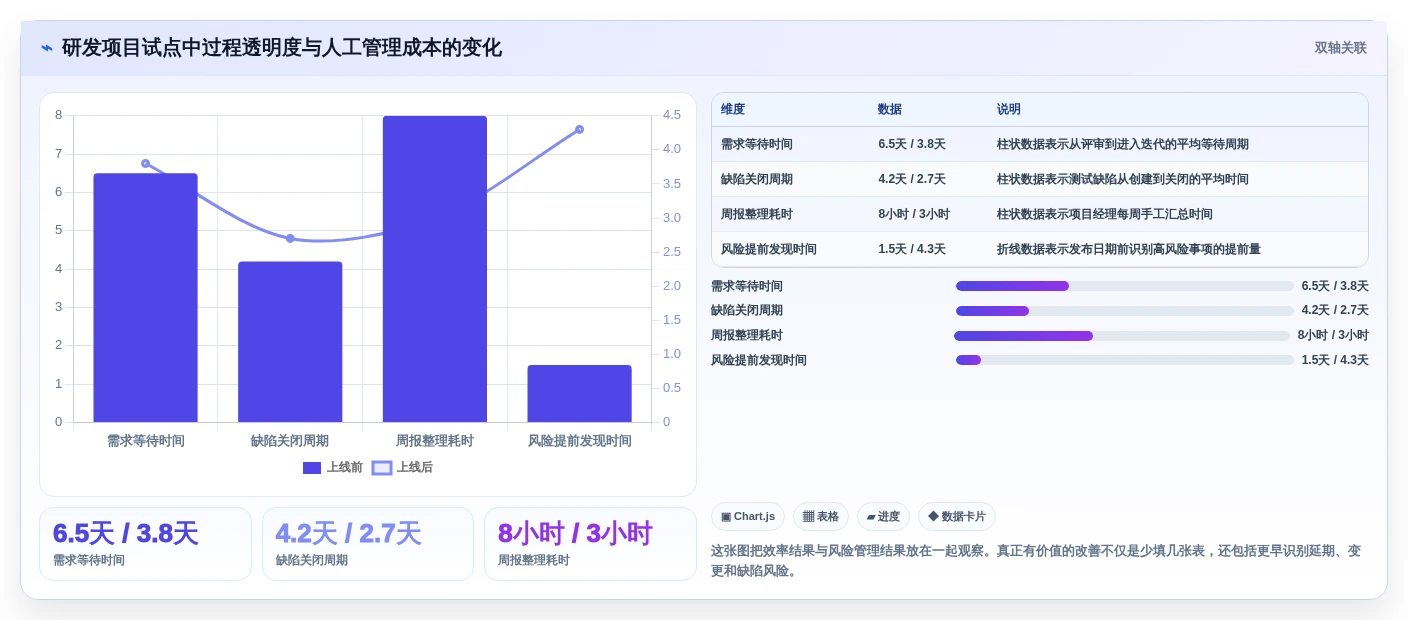Click the 数据 column header
The height and width of the screenshot is (620, 1408).
[x=890, y=109]
